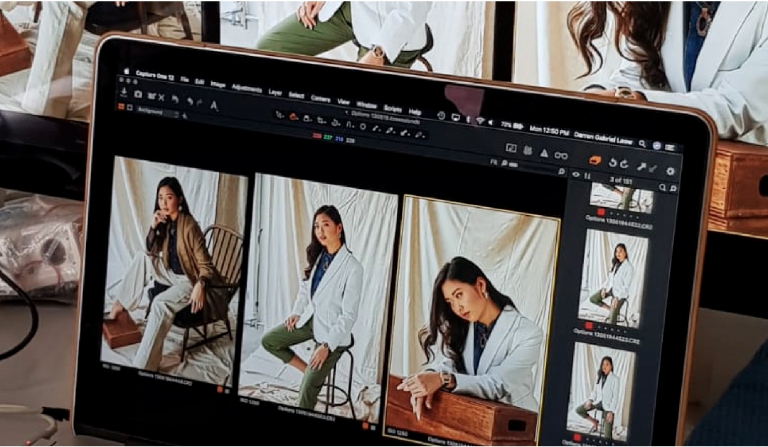Viewport: 768px width, 447px height.
Task: Choose the Keystone cursor tool
Action: [x=349, y=124]
